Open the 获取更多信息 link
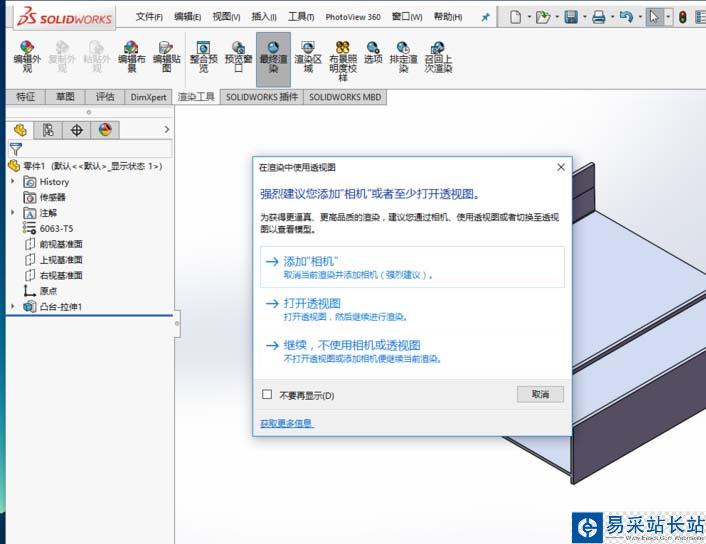This screenshot has width=706, height=544. point(286,423)
